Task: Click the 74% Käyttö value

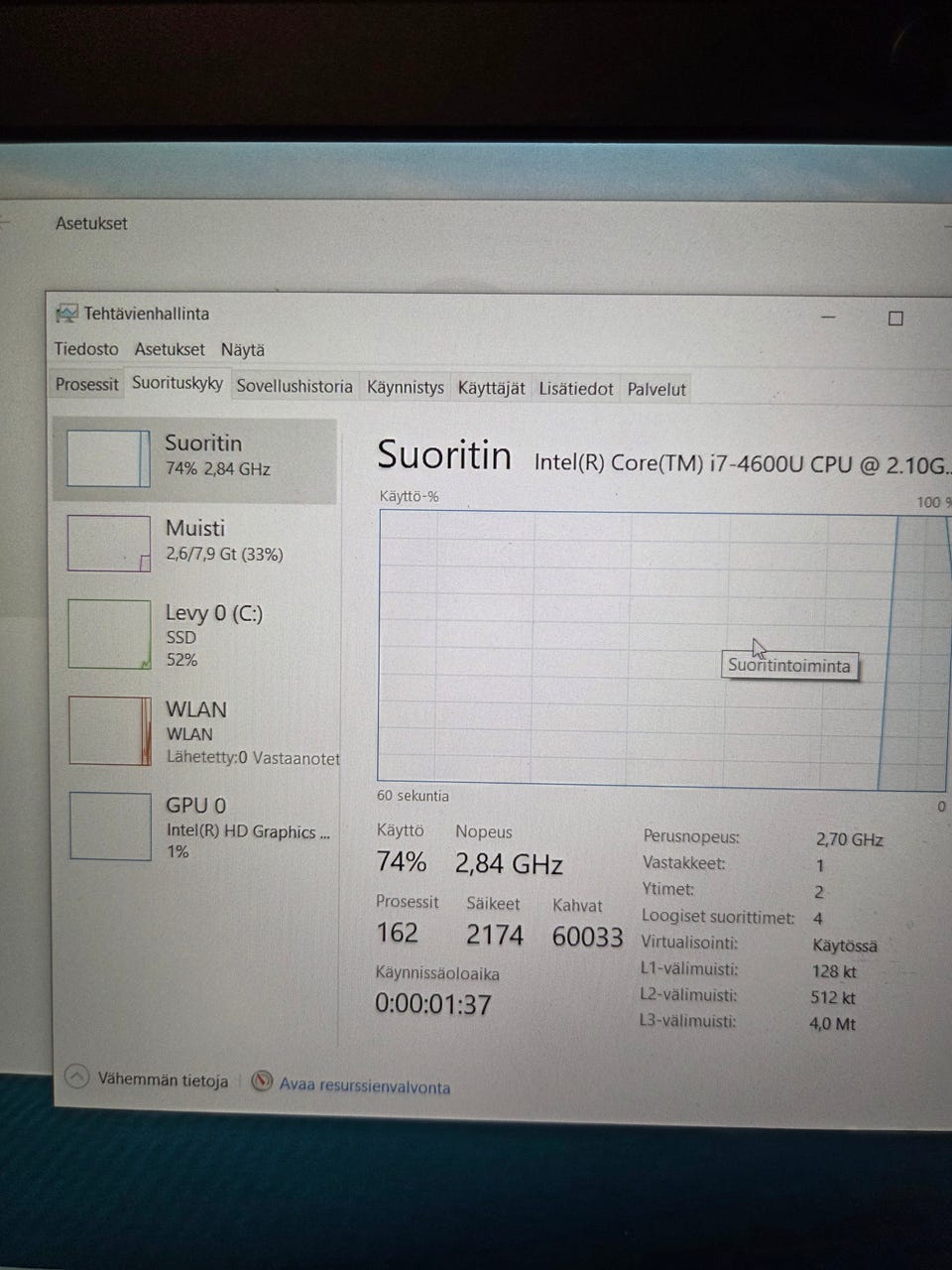Action: (402, 862)
